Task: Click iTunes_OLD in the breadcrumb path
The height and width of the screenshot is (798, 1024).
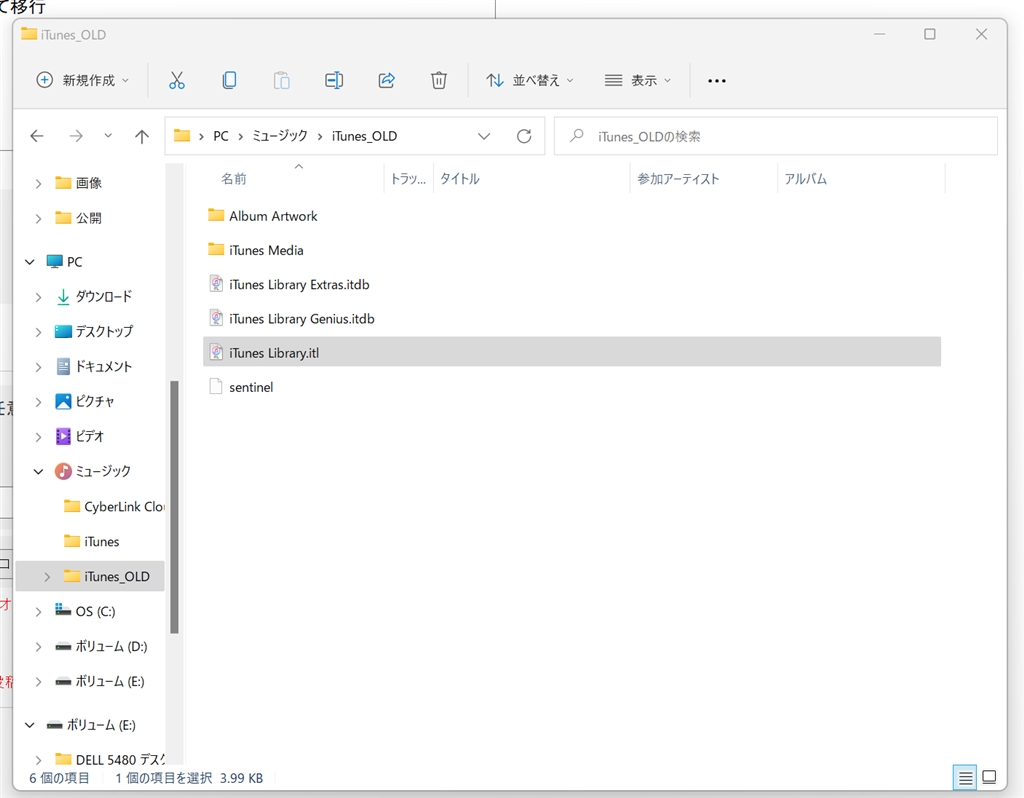Action: (x=364, y=136)
